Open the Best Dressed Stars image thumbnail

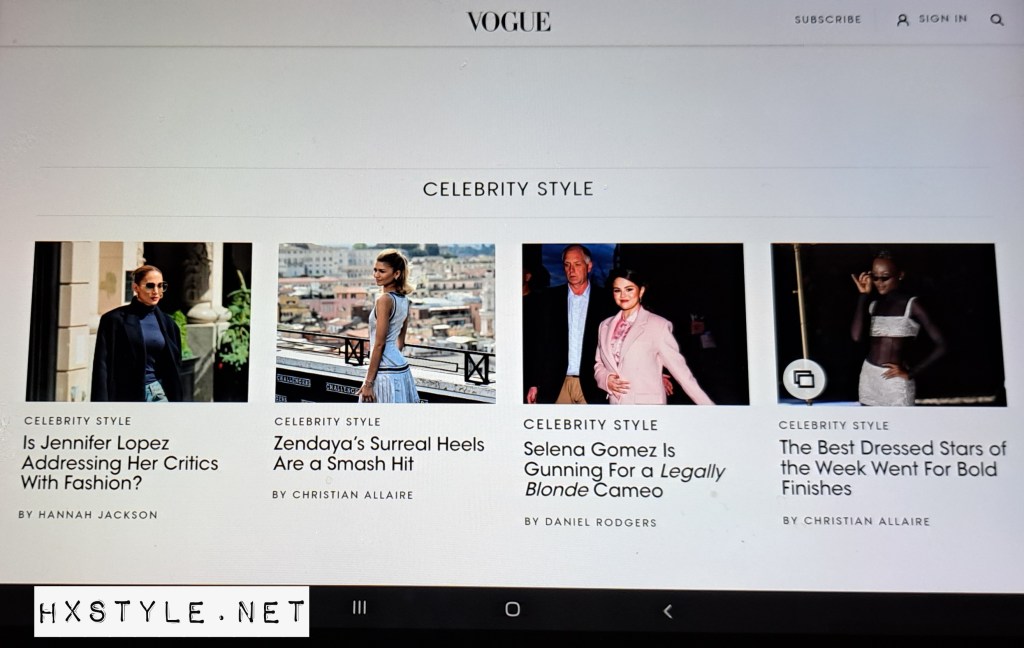click(888, 325)
